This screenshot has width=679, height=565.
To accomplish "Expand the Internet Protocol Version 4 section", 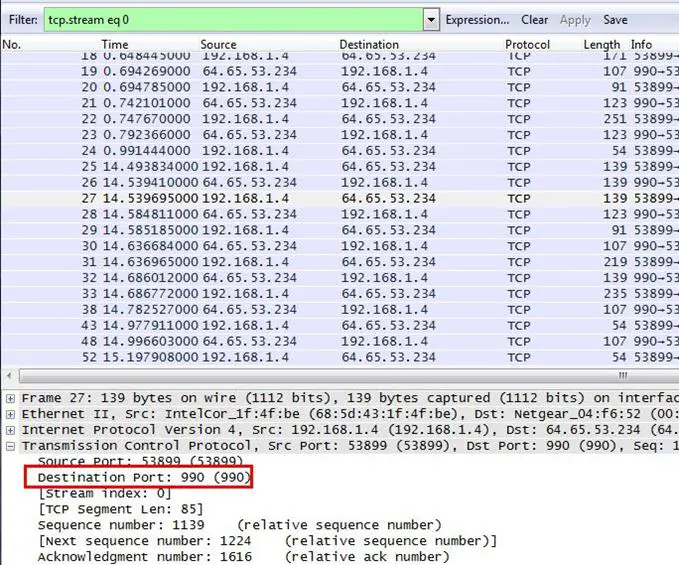I will point(10,430).
